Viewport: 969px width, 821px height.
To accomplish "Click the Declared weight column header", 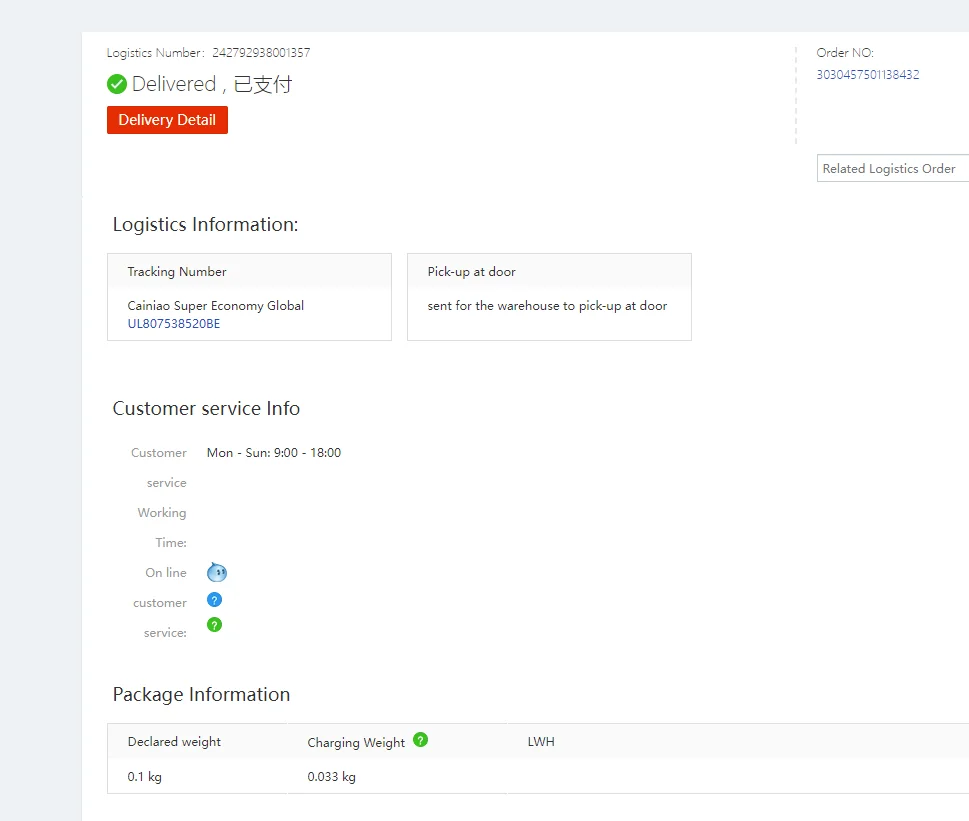I will click(x=174, y=742).
